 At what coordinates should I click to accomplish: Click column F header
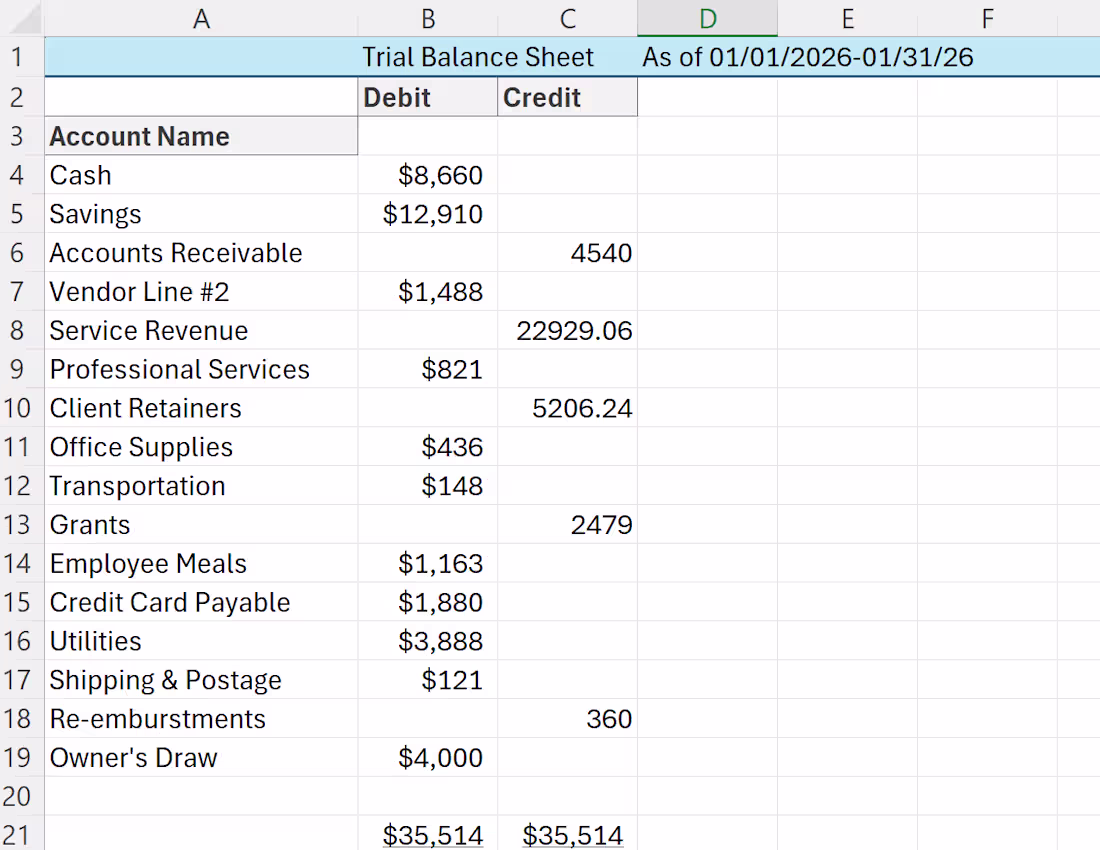(987, 18)
